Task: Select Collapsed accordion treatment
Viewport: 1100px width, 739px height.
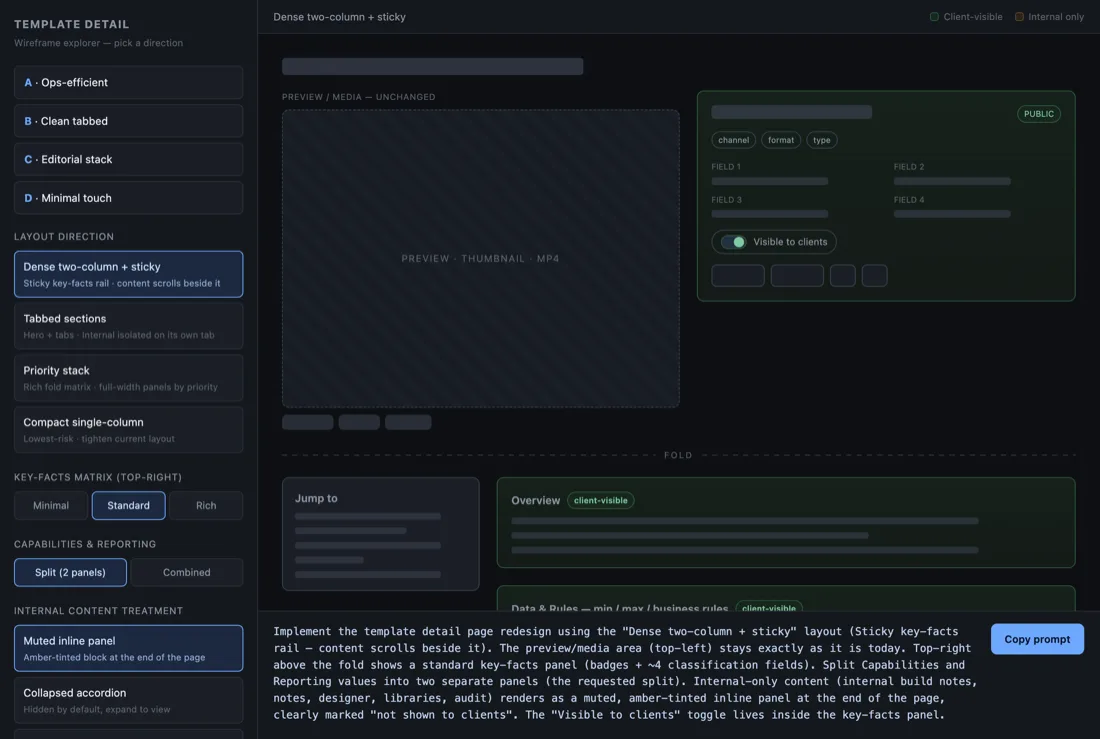Action: [128, 700]
